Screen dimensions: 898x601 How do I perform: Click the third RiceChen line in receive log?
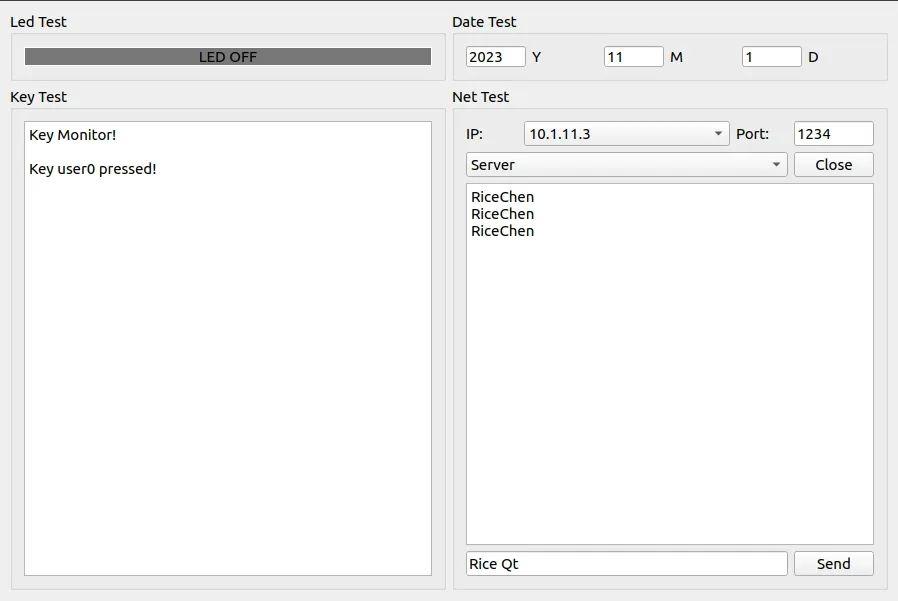coord(502,231)
